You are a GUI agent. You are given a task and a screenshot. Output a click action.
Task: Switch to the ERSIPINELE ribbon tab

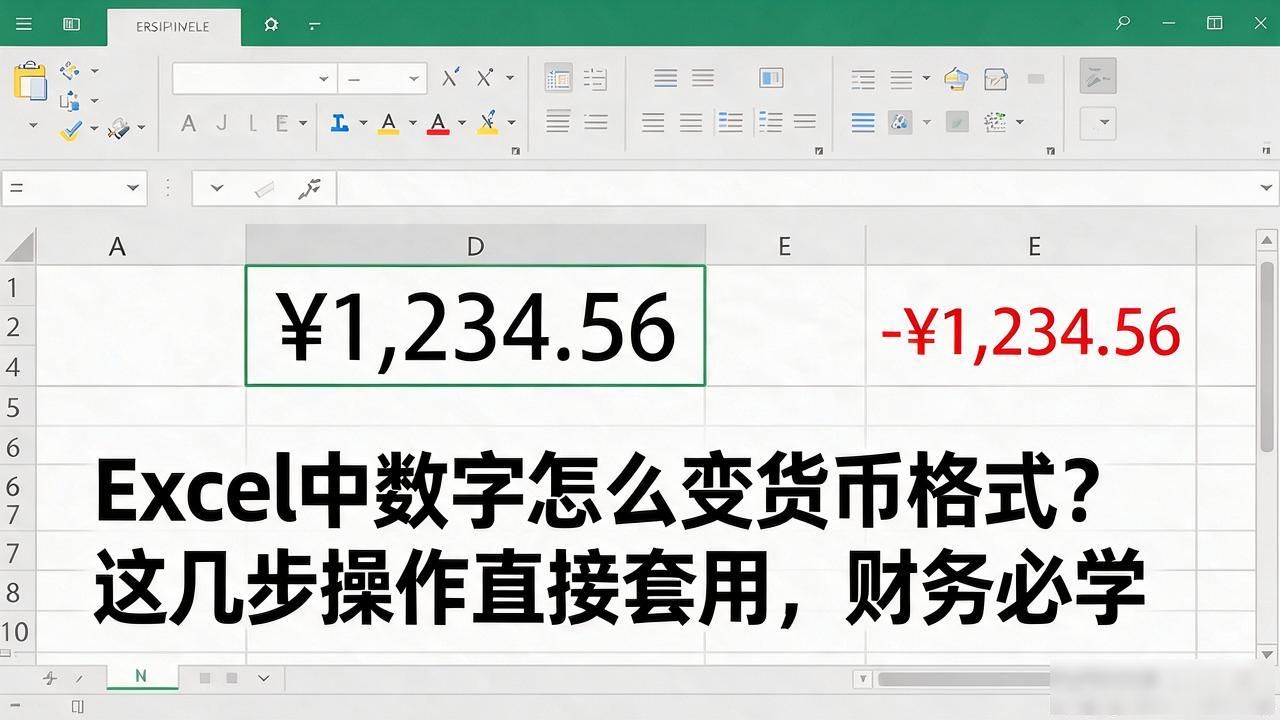pos(172,26)
